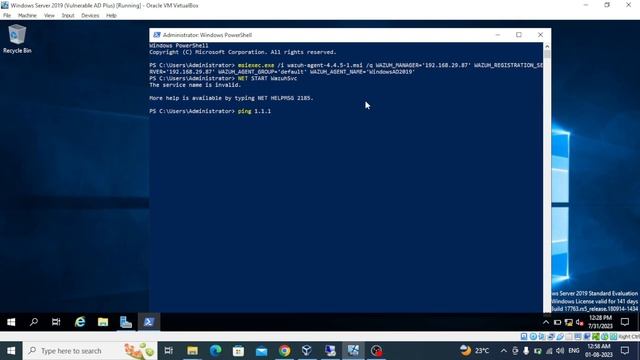Click the VirtualBox hard disk status icon
This screenshot has height=360, width=640.
(x=524, y=336)
